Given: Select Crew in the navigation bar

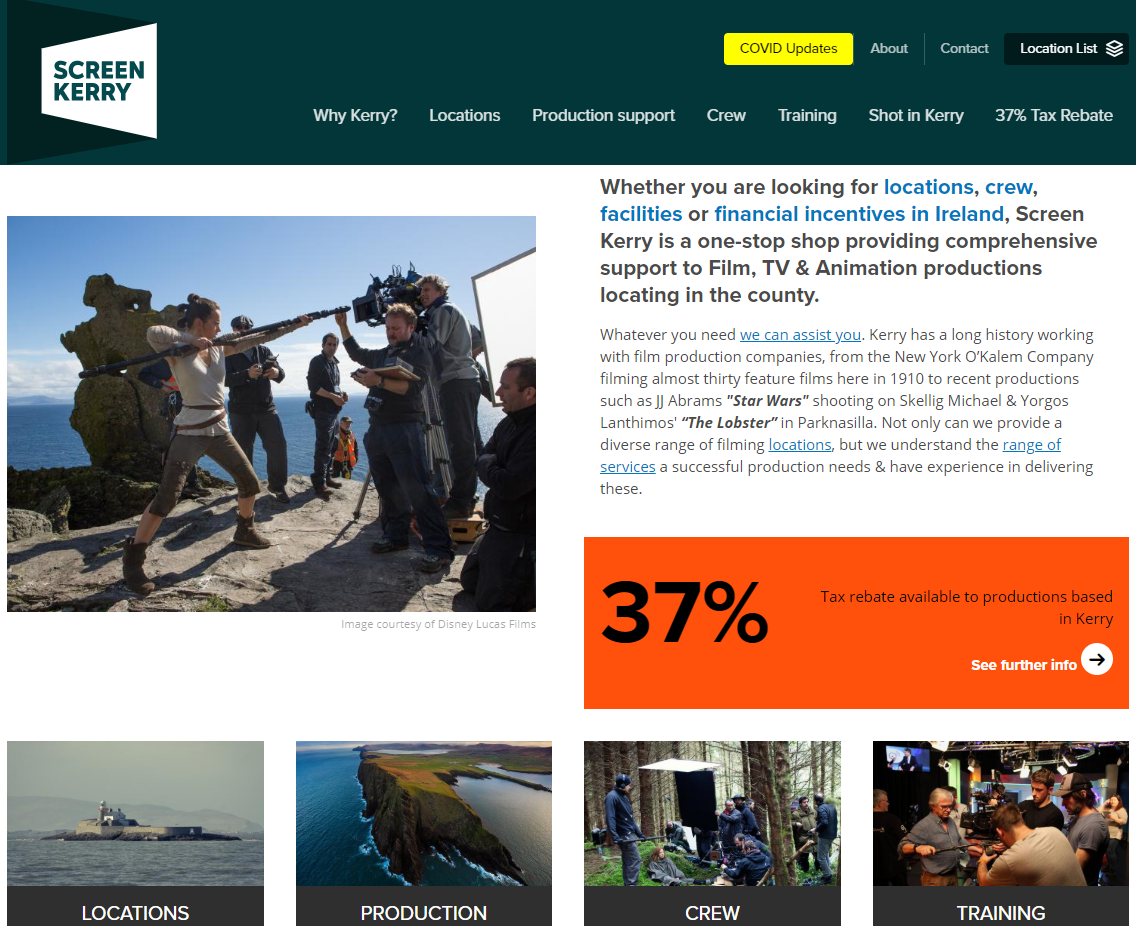Looking at the screenshot, I should click(726, 115).
